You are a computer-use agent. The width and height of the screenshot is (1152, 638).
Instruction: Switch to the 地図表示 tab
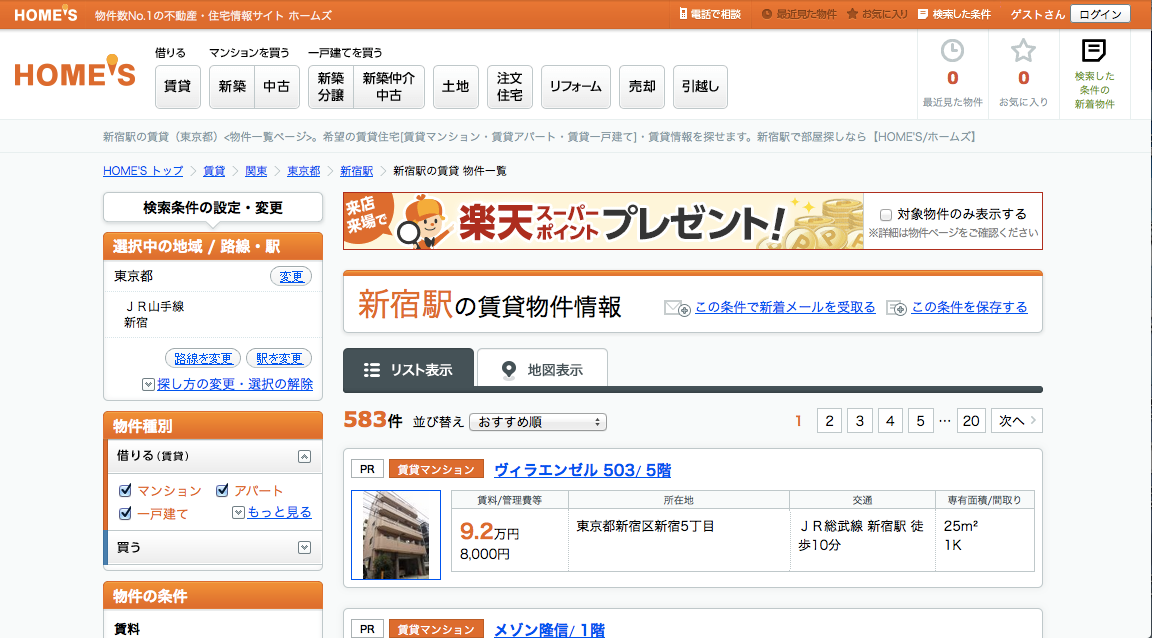(542, 368)
